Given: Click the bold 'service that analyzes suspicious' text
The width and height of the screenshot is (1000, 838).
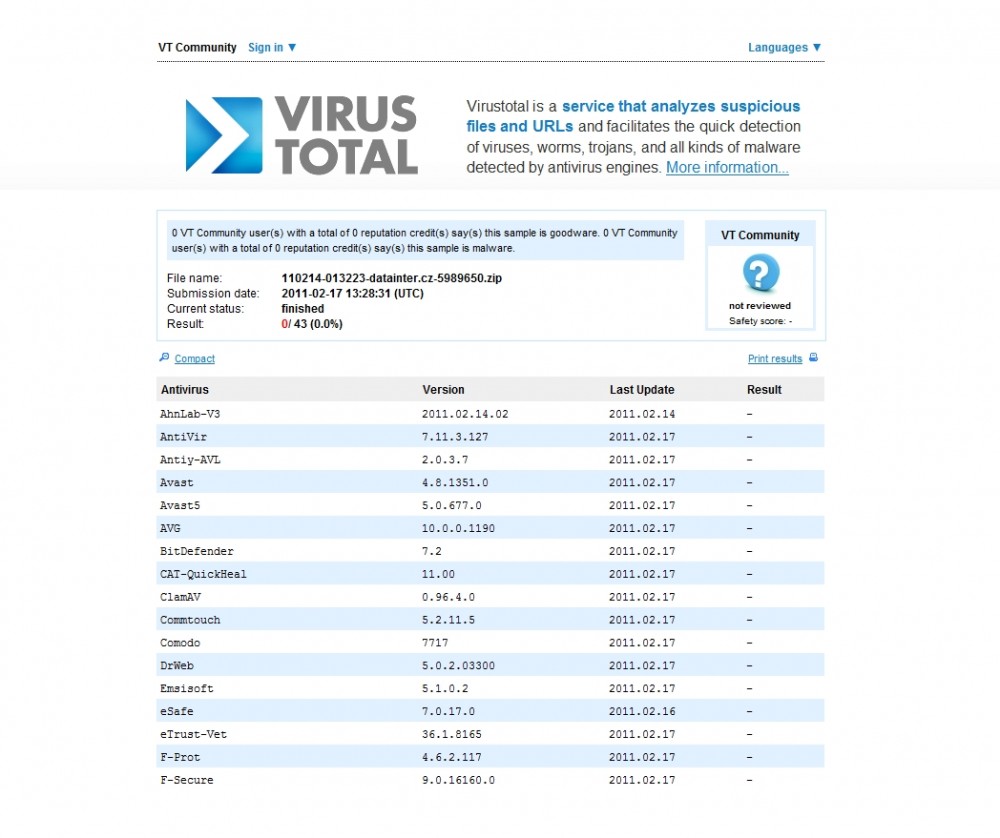Looking at the screenshot, I should coord(680,106).
